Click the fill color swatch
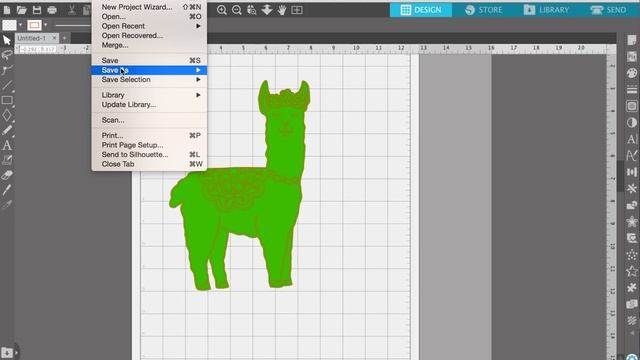This screenshot has height=360, width=640. [9, 25]
